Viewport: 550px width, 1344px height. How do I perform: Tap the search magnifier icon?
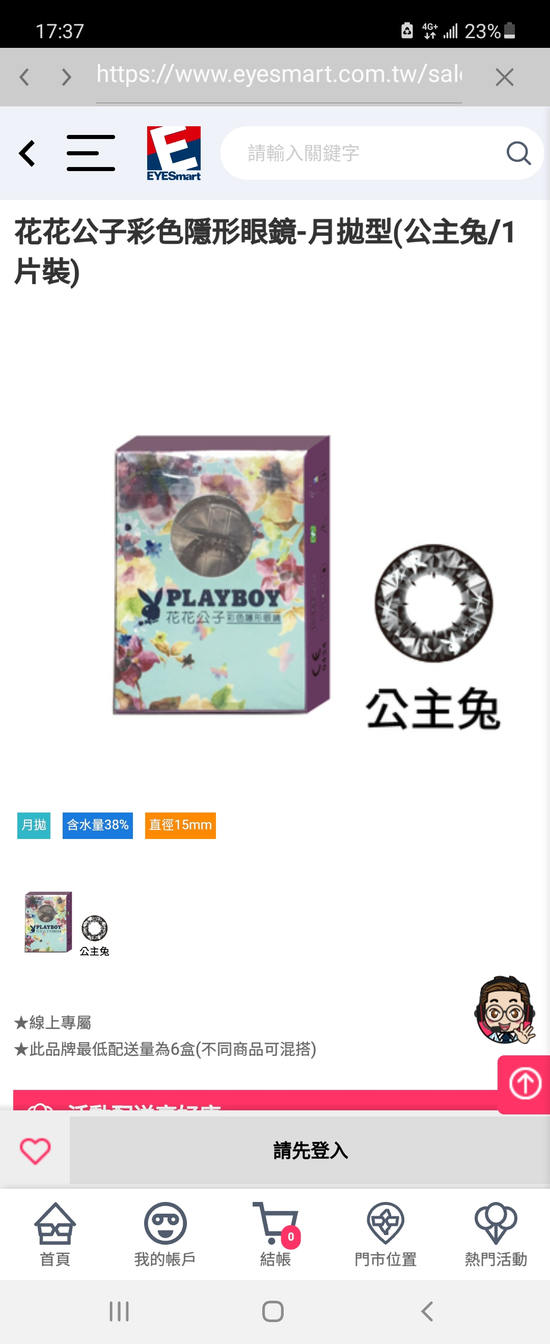518,153
